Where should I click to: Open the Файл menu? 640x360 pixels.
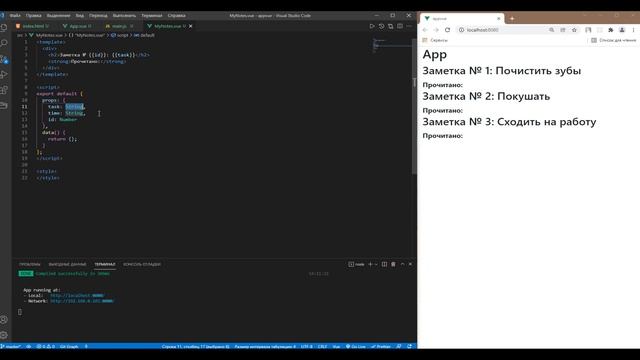(x=15, y=16)
